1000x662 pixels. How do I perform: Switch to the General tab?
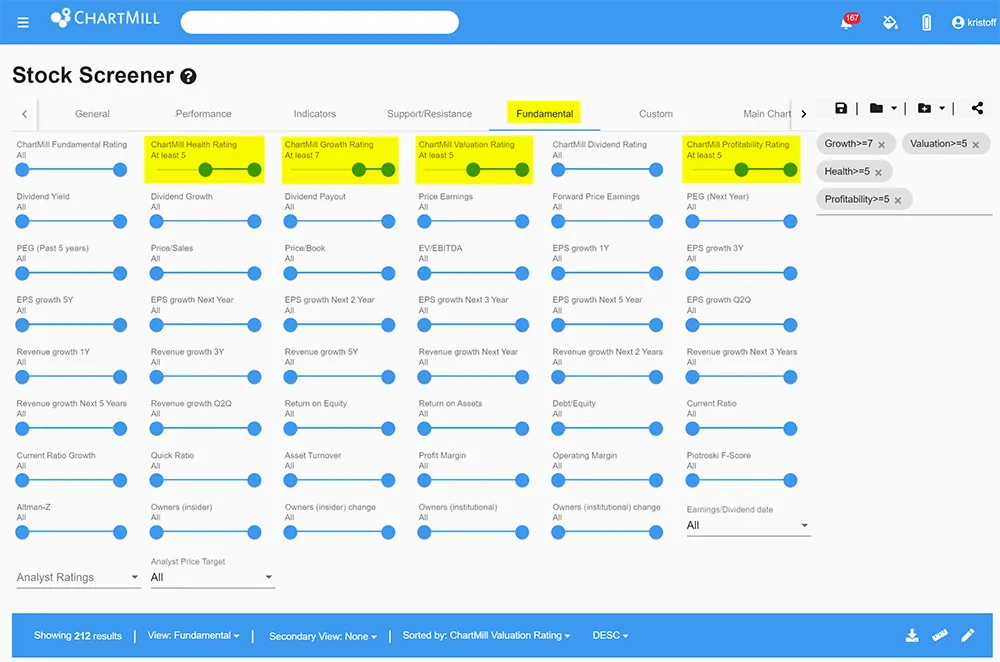pos(92,114)
